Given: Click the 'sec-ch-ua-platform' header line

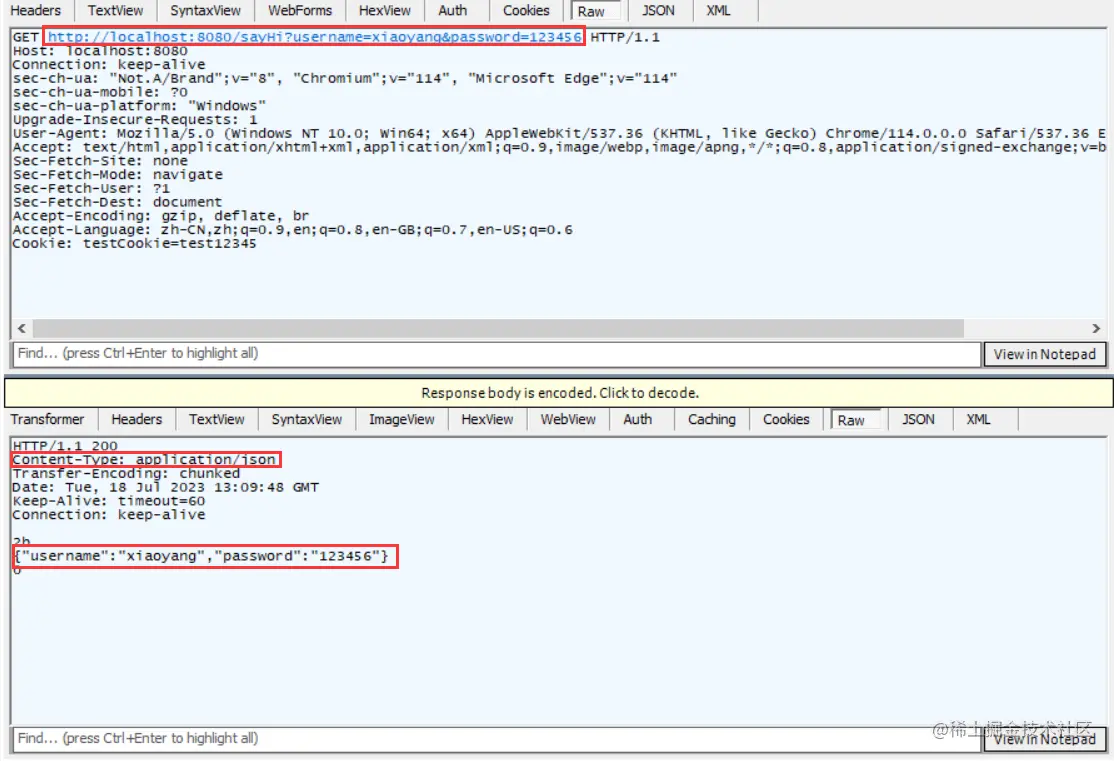Looking at the screenshot, I should (139, 106).
